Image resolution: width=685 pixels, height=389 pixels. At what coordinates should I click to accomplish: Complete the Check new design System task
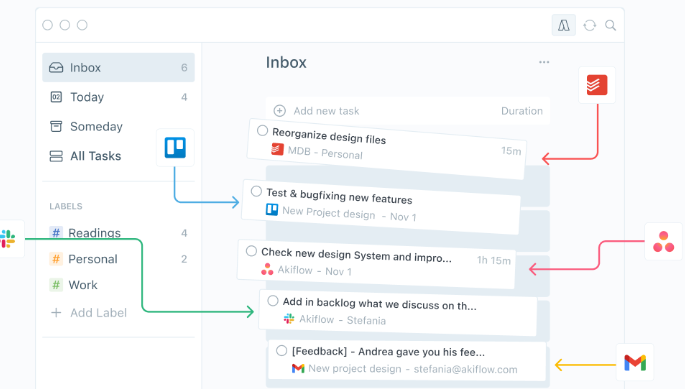coord(251,251)
